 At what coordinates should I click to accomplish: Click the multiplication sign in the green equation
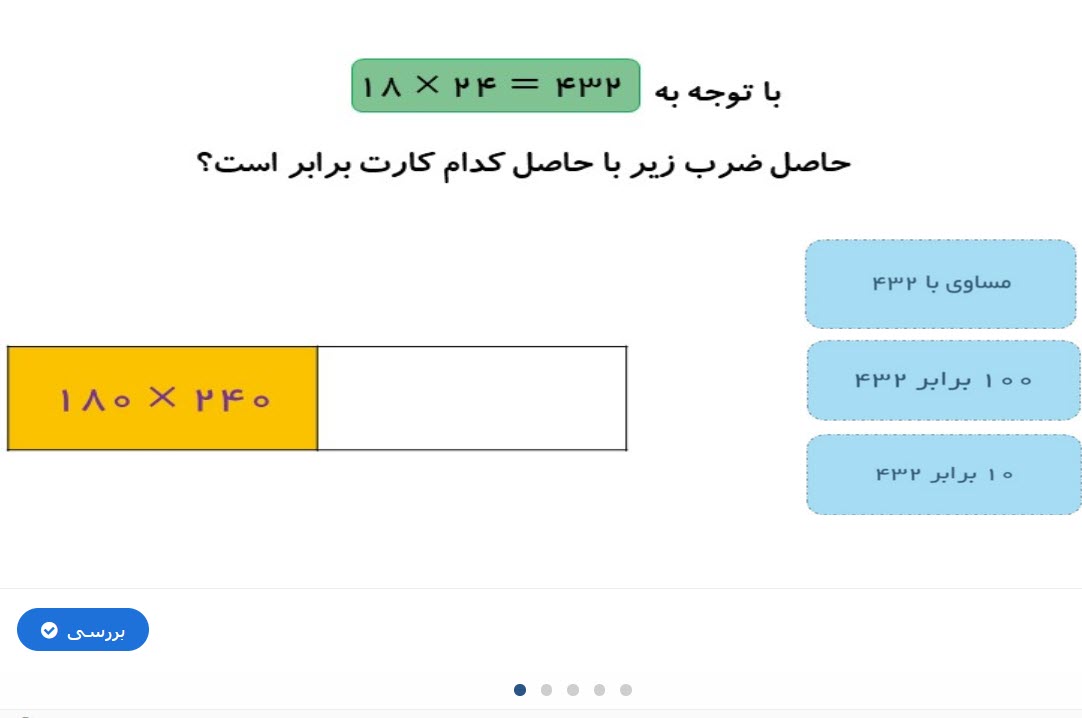pos(427,85)
